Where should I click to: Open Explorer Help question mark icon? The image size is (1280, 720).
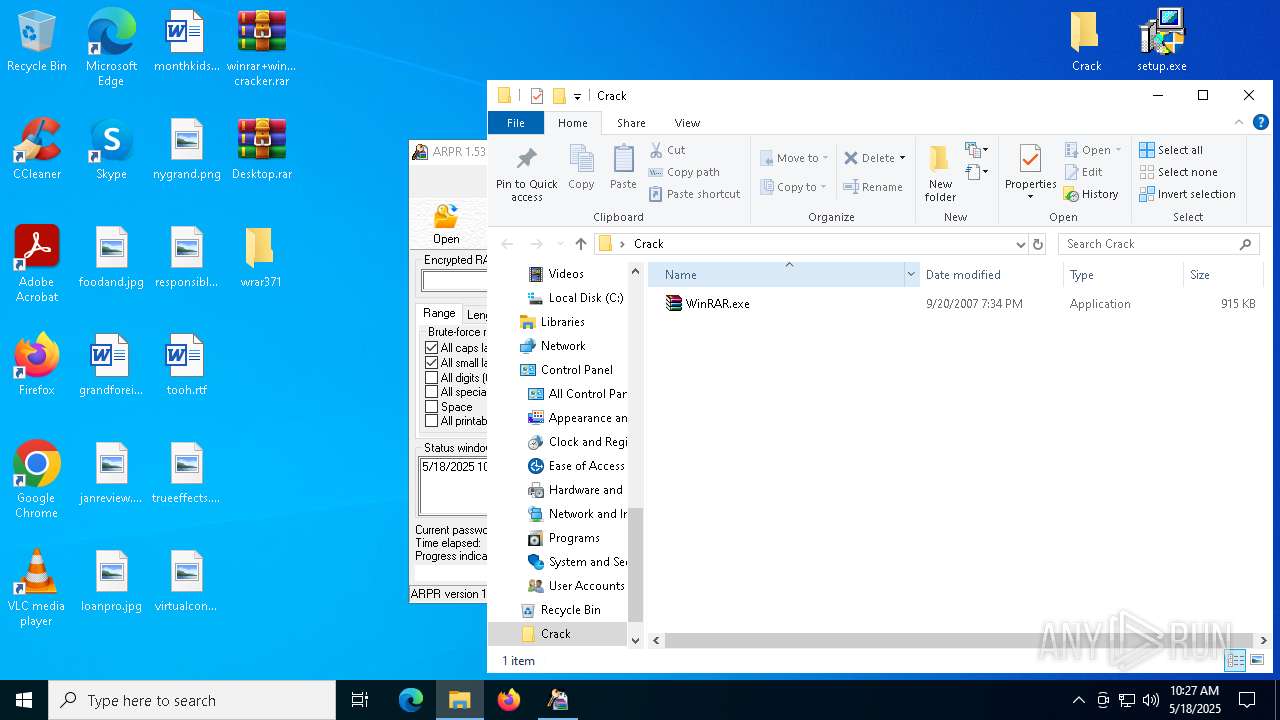pos(1261,123)
